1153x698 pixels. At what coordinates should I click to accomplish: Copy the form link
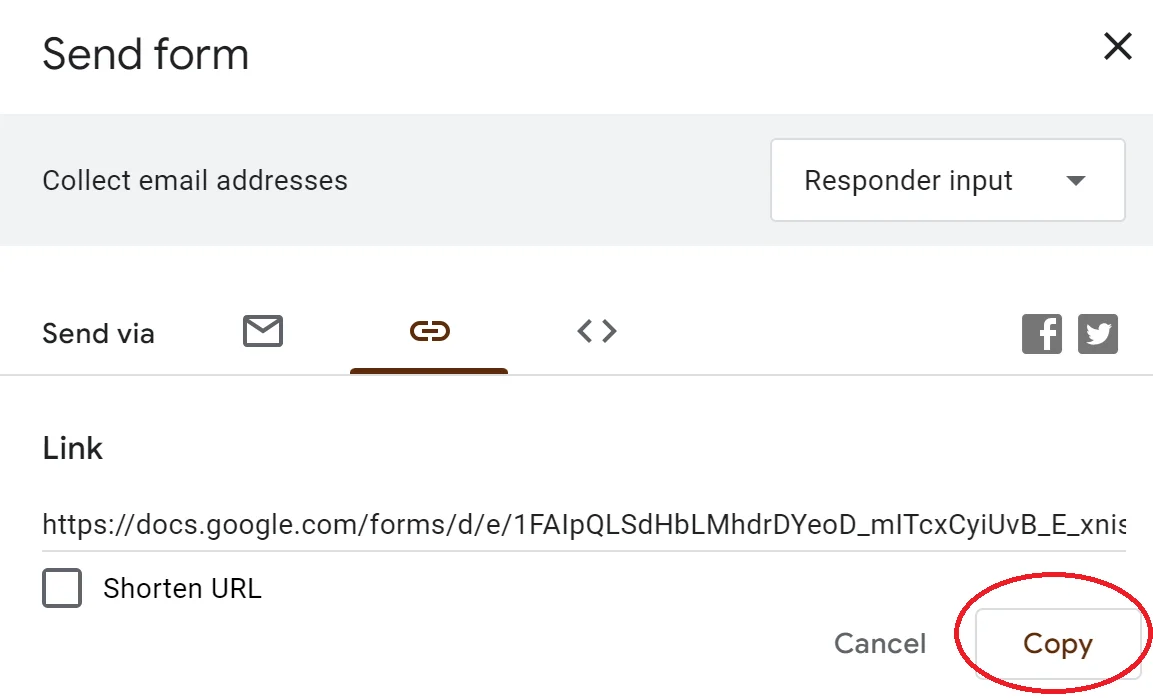[1058, 644]
